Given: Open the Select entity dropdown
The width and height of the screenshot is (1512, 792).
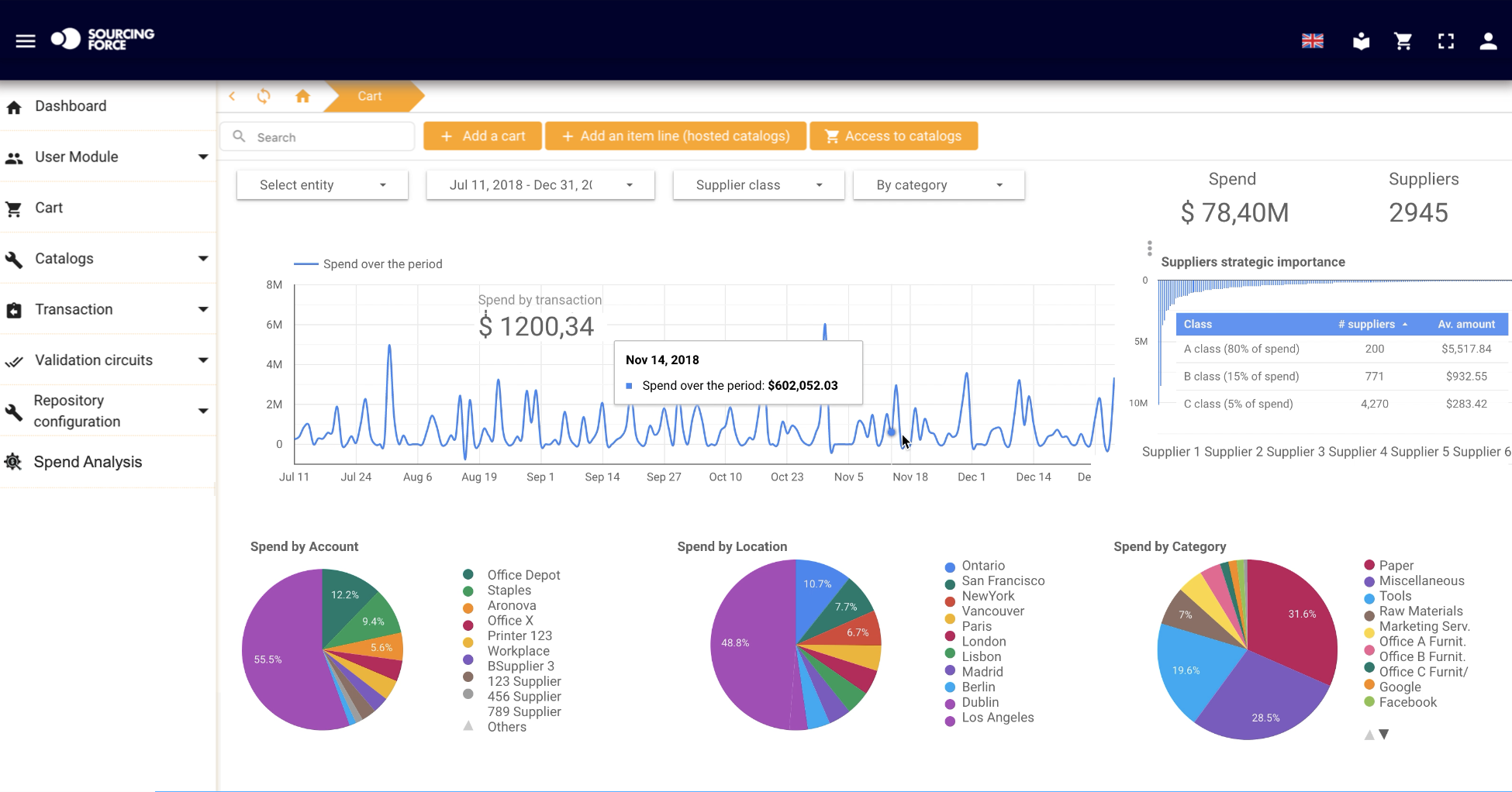Looking at the screenshot, I should pyautogui.click(x=323, y=185).
